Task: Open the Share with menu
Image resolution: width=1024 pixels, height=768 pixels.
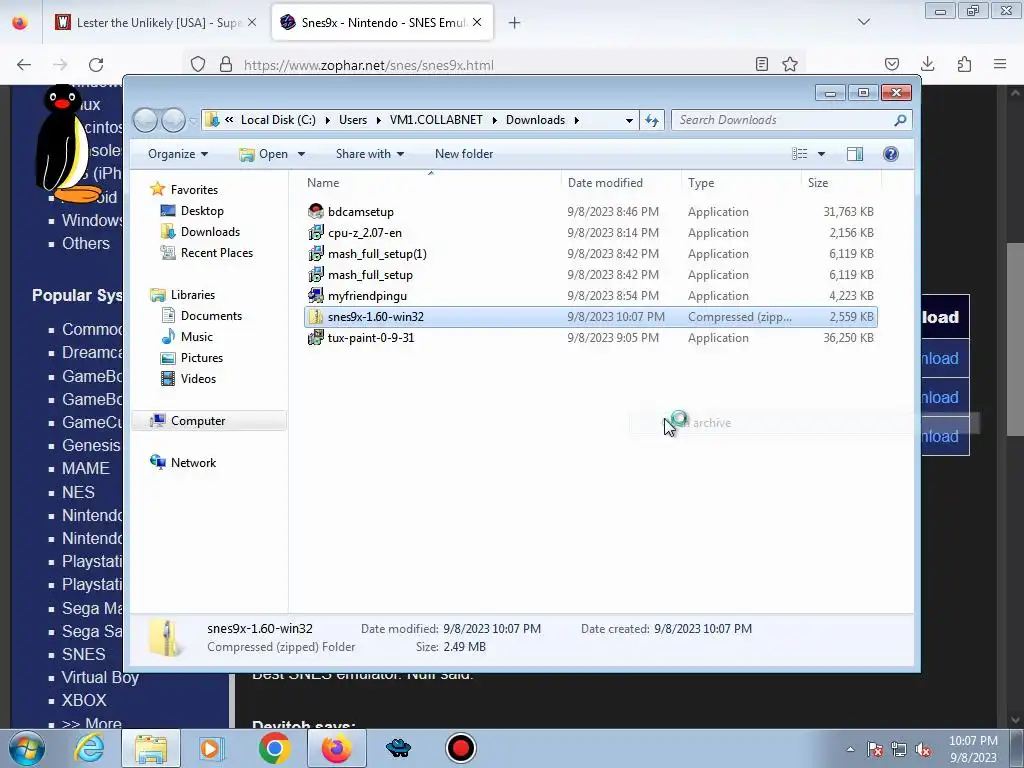Action: point(370,154)
